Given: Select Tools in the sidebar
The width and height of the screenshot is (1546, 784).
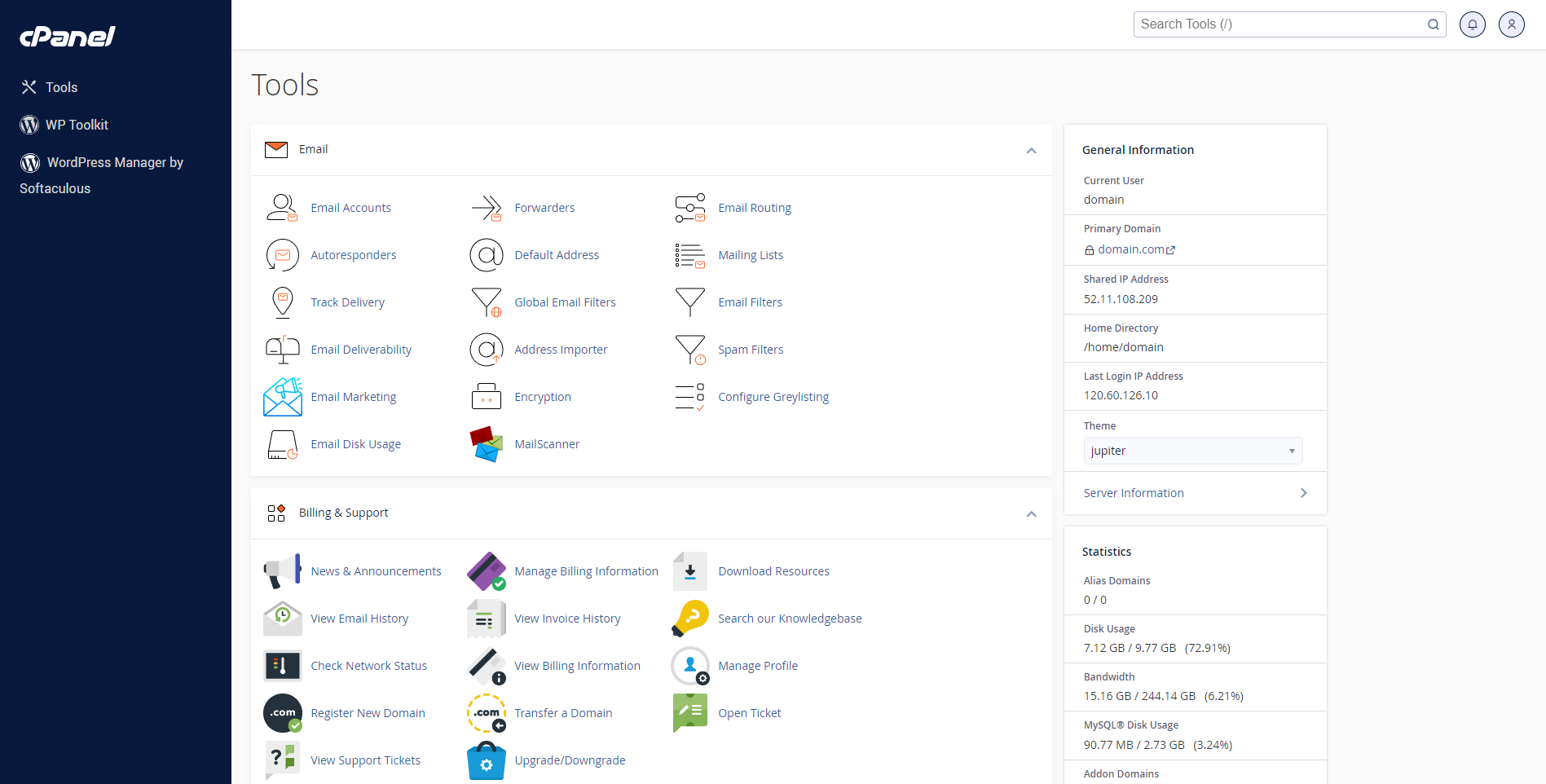Looking at the screenshot, I should 61,87.
